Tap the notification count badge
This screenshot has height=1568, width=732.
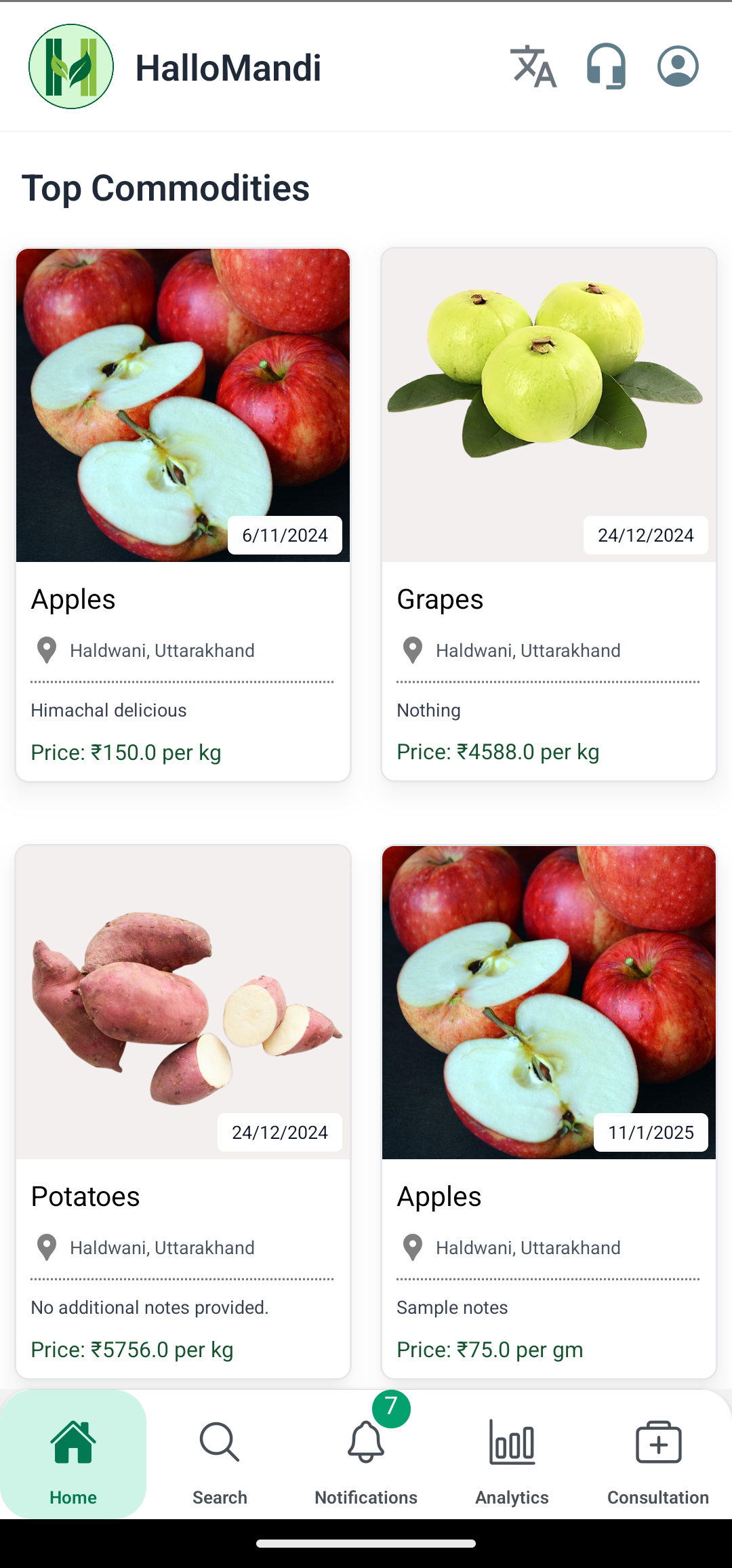[x=391, y=1407]
